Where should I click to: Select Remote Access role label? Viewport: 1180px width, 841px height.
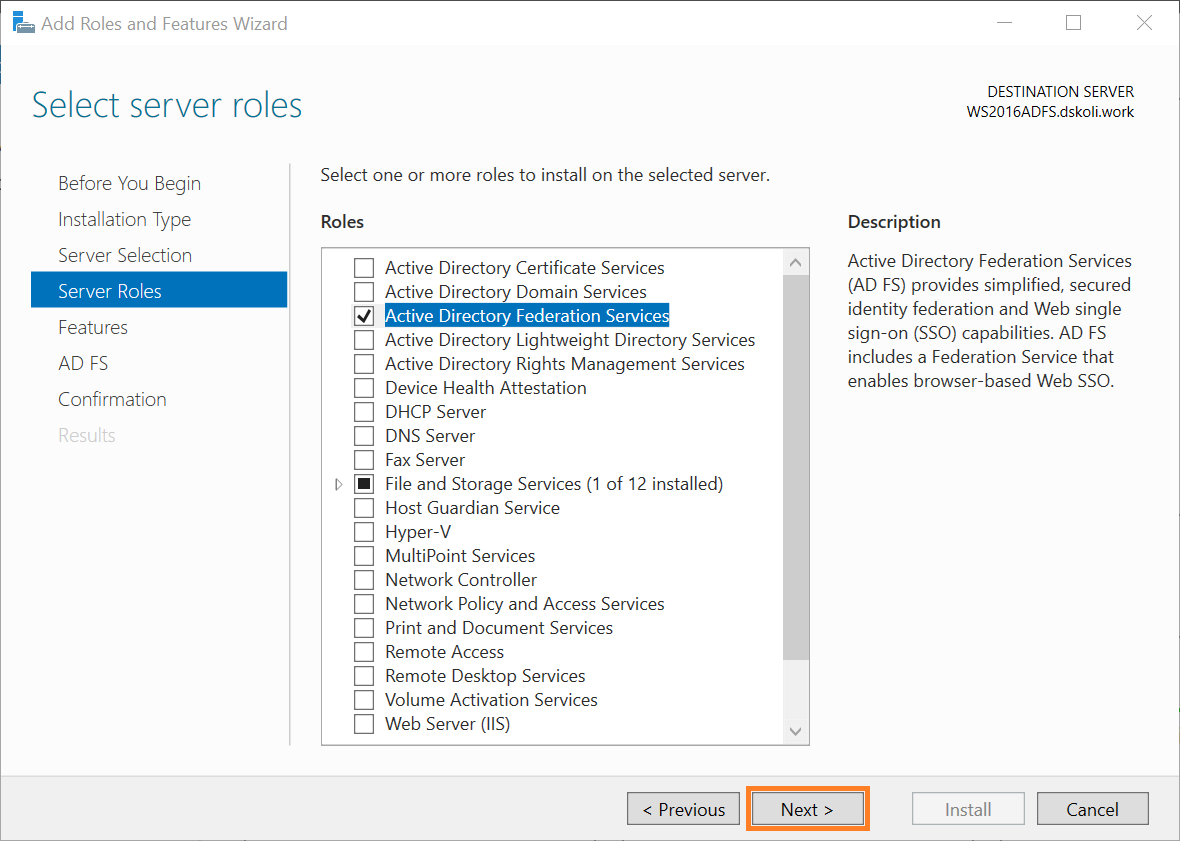tap(445, 652)
